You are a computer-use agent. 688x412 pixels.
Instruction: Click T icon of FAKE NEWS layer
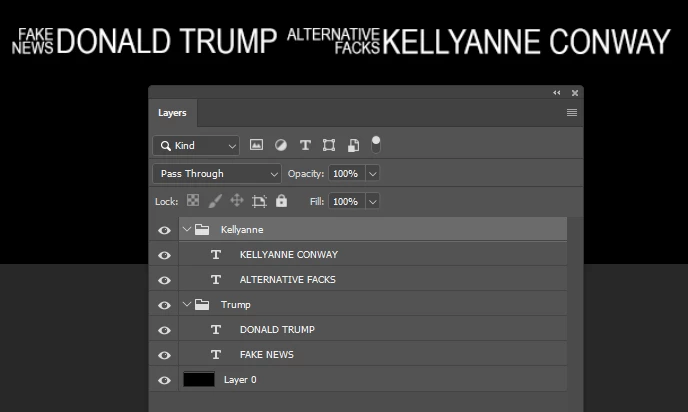215,355
